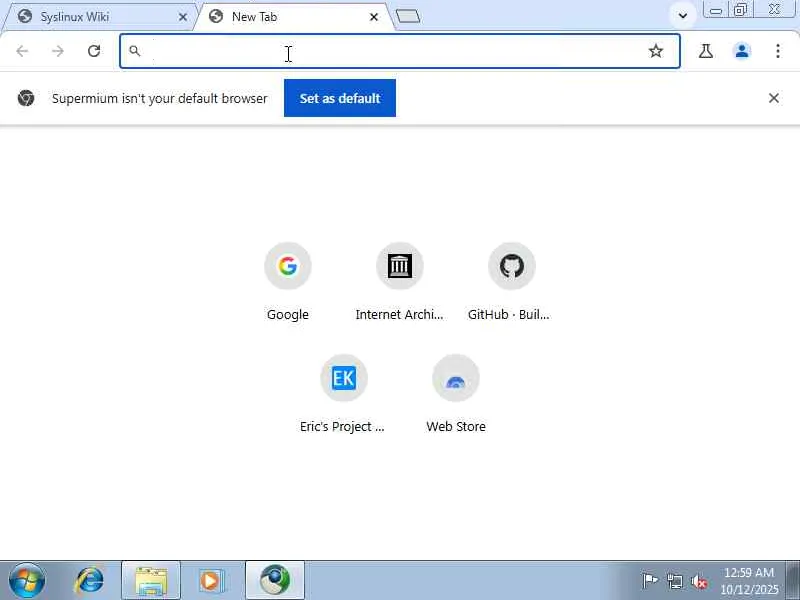This screenshot has height=600, width=800.
Task: Click the GitHub · Buil... shortcut label
Action: (509, 314)
